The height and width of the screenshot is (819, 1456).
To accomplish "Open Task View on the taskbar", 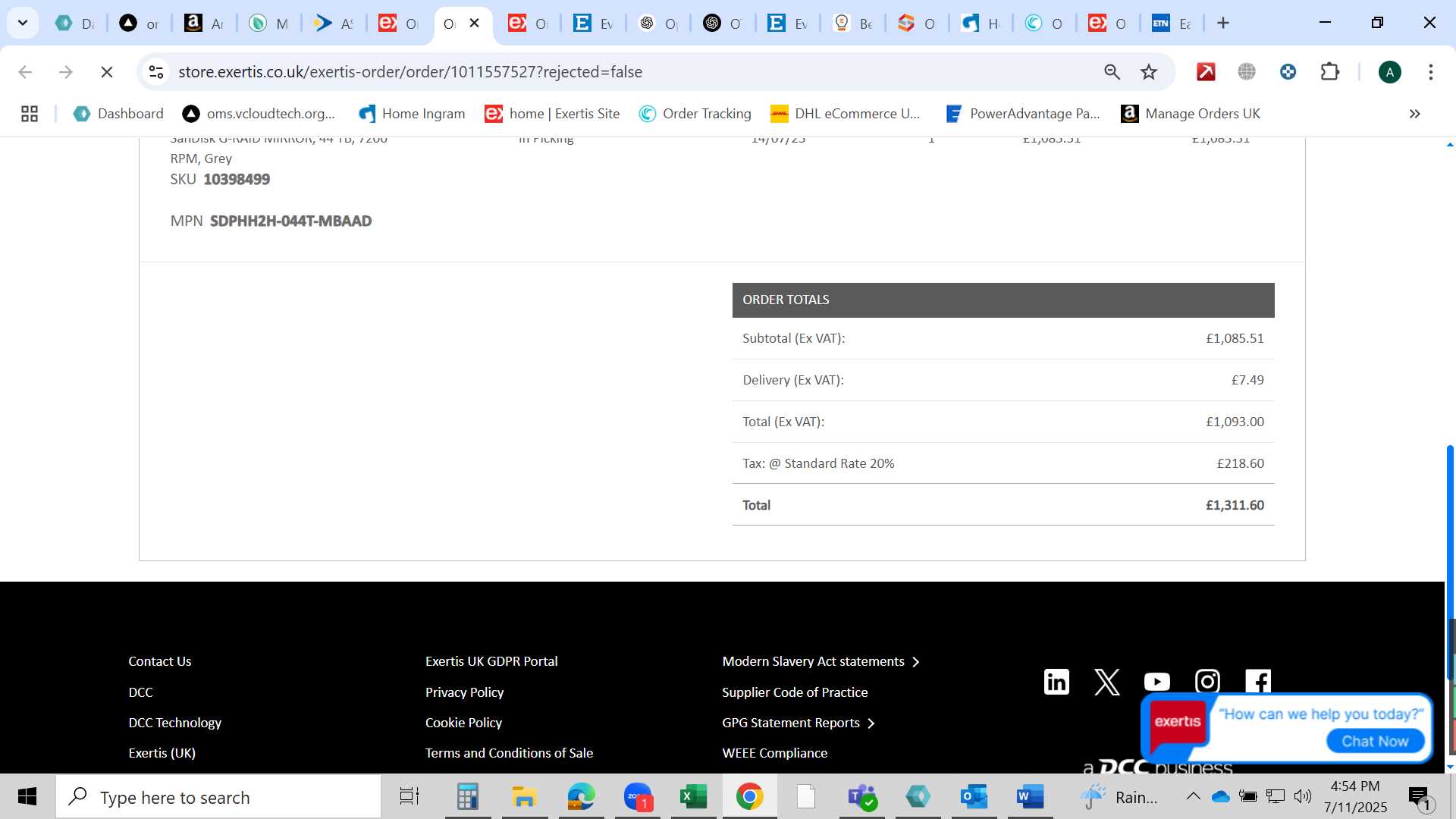I will 409,797.
